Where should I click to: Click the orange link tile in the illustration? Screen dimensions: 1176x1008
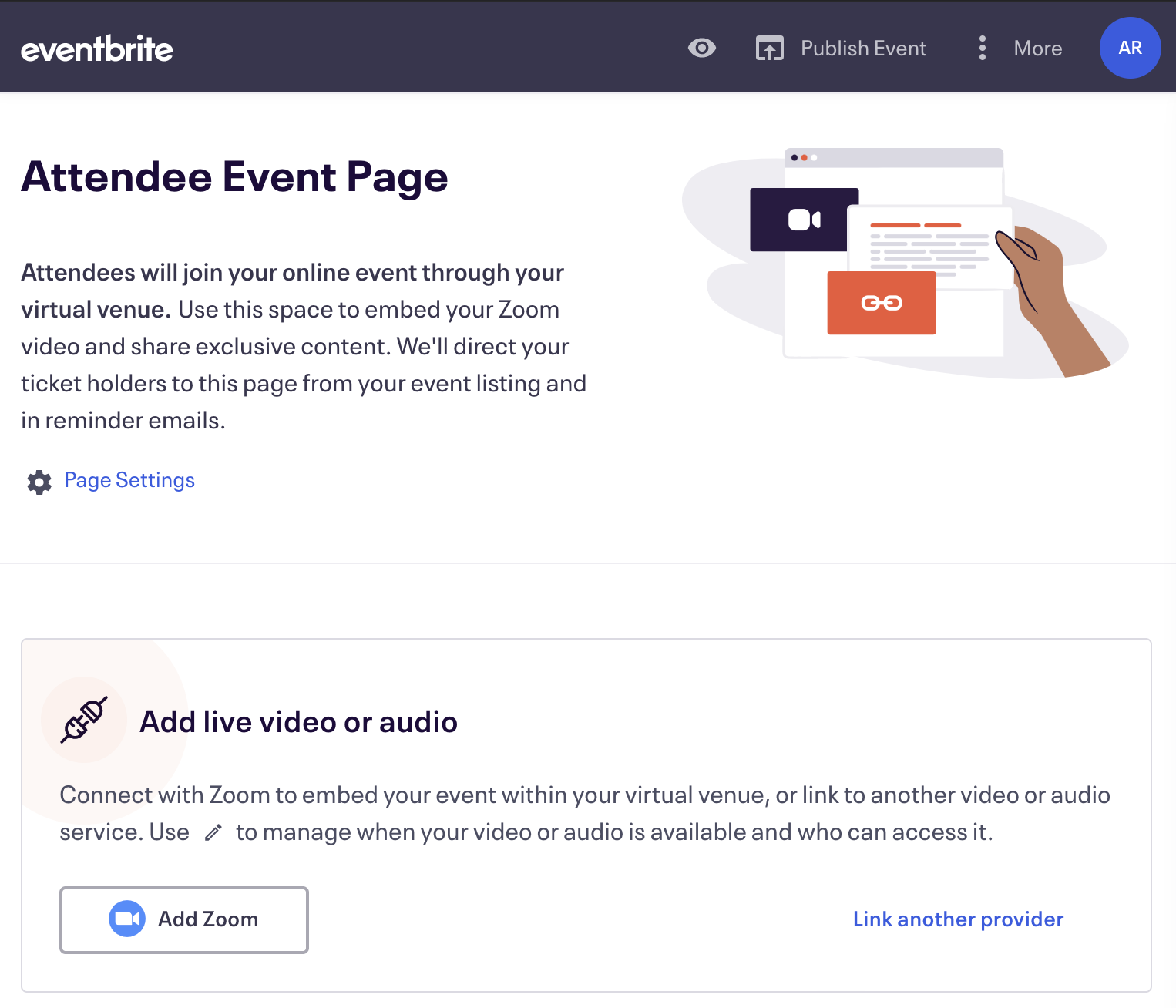click(882, 303)
